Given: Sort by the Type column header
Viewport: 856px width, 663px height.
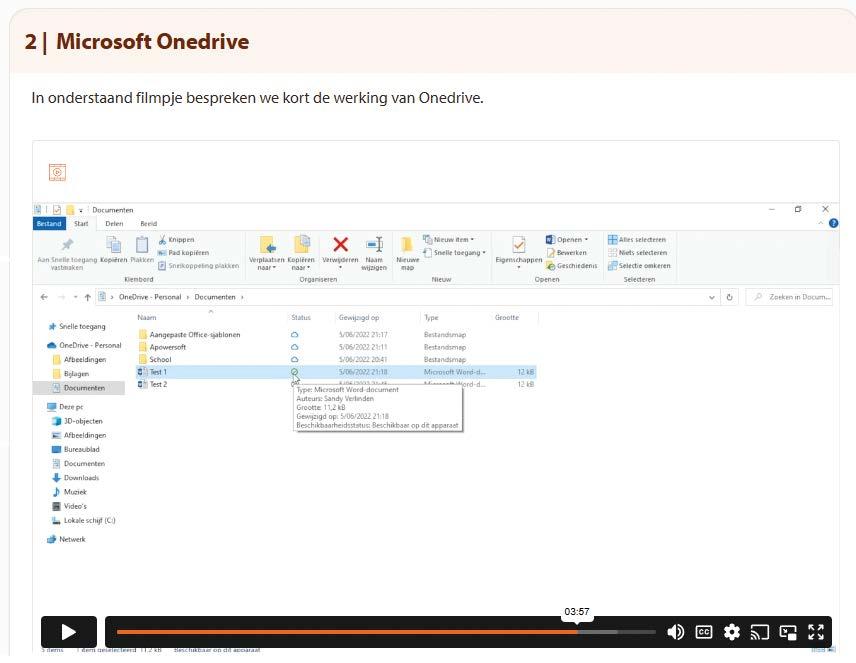Looking at the screenshot, I should click(x=431, y=317).
